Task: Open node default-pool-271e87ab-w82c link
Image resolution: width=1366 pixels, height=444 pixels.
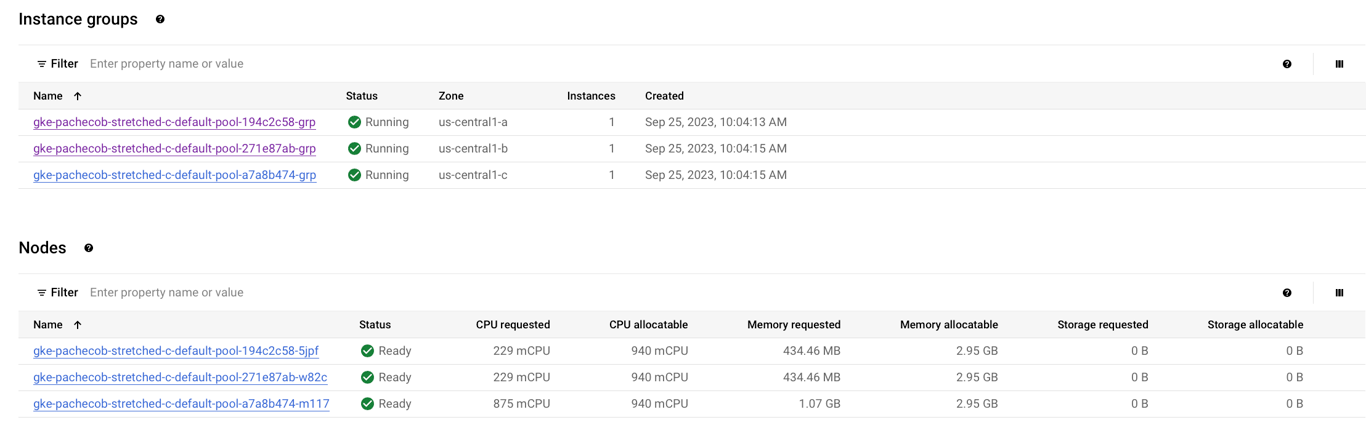Action: [x=180, y=377]
